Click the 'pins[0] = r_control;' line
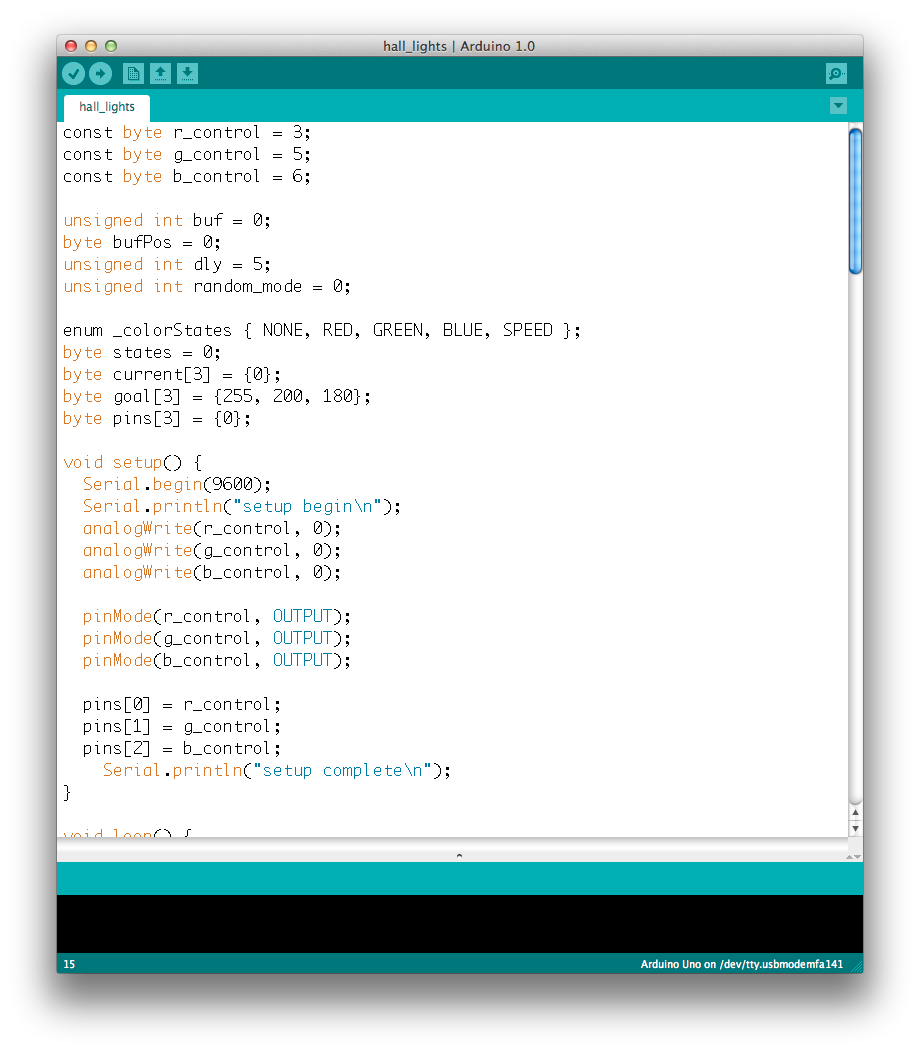 point(182,704)
